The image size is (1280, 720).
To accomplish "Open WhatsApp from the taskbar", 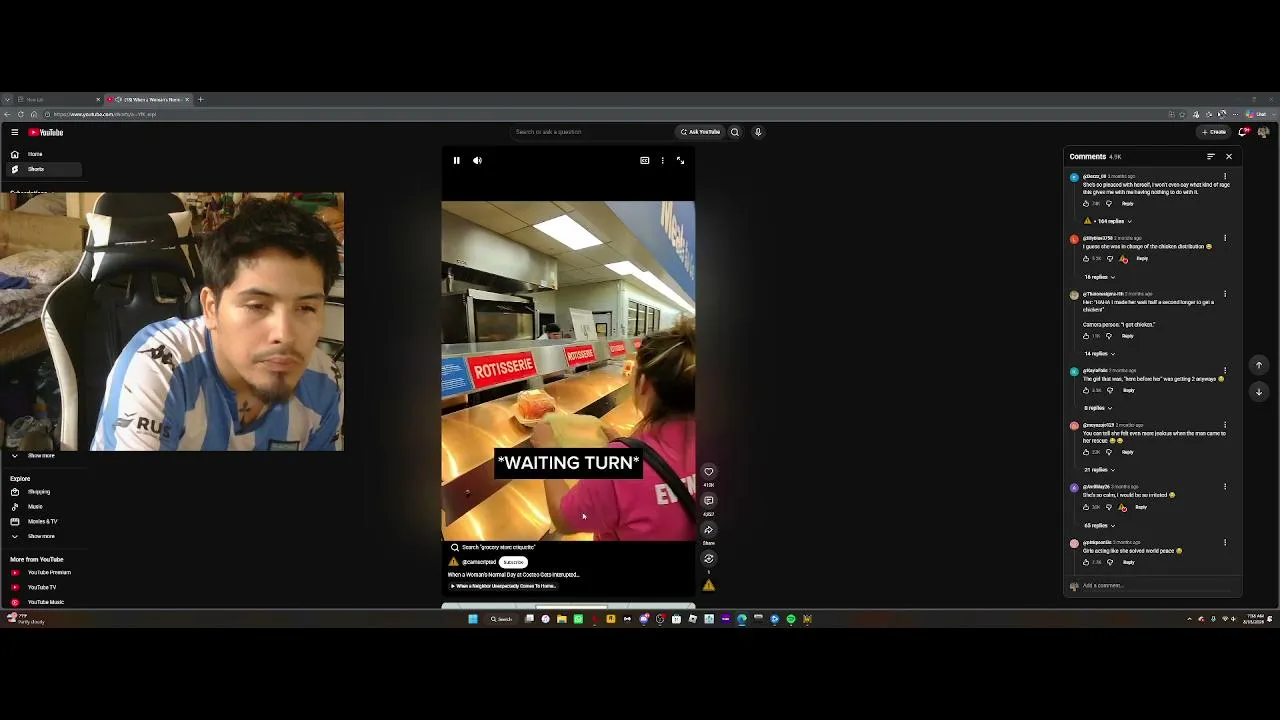I will (578, 619).
